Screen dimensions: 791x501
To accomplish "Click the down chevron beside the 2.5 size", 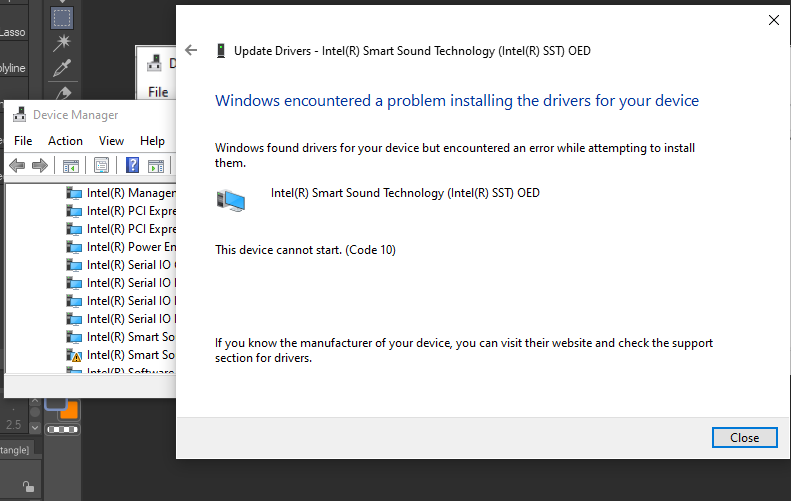I will [x=34, y=427].
